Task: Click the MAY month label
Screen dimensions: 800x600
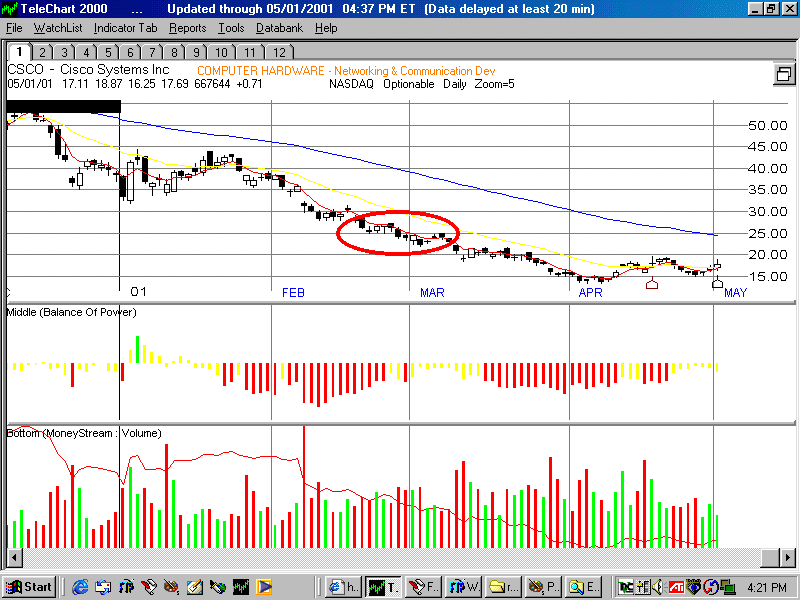Action: [735, 292]
